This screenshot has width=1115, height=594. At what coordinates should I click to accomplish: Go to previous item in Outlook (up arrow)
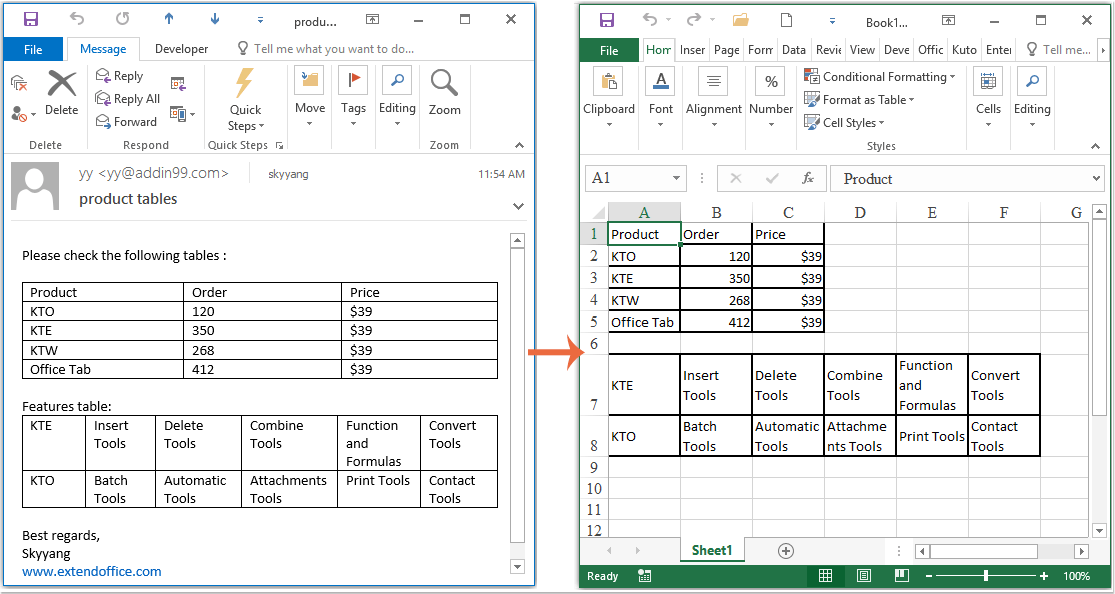coord(169,19)
